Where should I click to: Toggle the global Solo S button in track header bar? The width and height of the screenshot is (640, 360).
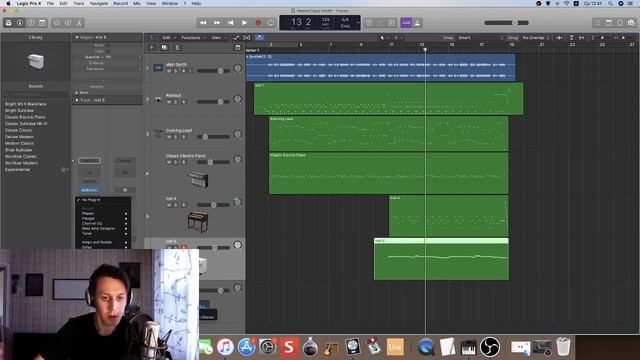point(177,48)
